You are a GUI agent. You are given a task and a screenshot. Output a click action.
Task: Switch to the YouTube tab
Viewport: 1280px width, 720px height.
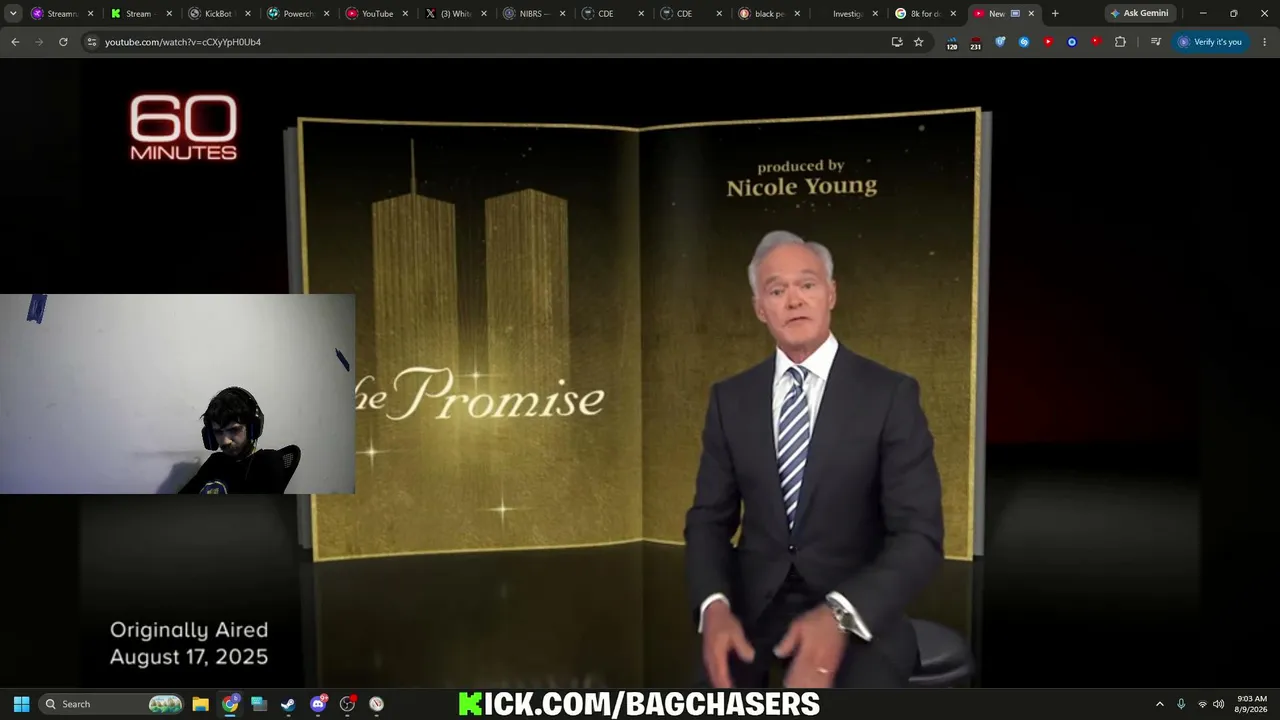377,14
